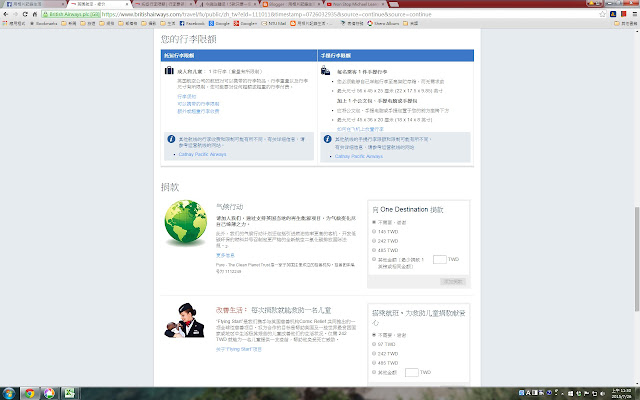Click the info icon in hand baggage notice
The height and width of the screenshot is (400, 640).
[x=327, y=139]
